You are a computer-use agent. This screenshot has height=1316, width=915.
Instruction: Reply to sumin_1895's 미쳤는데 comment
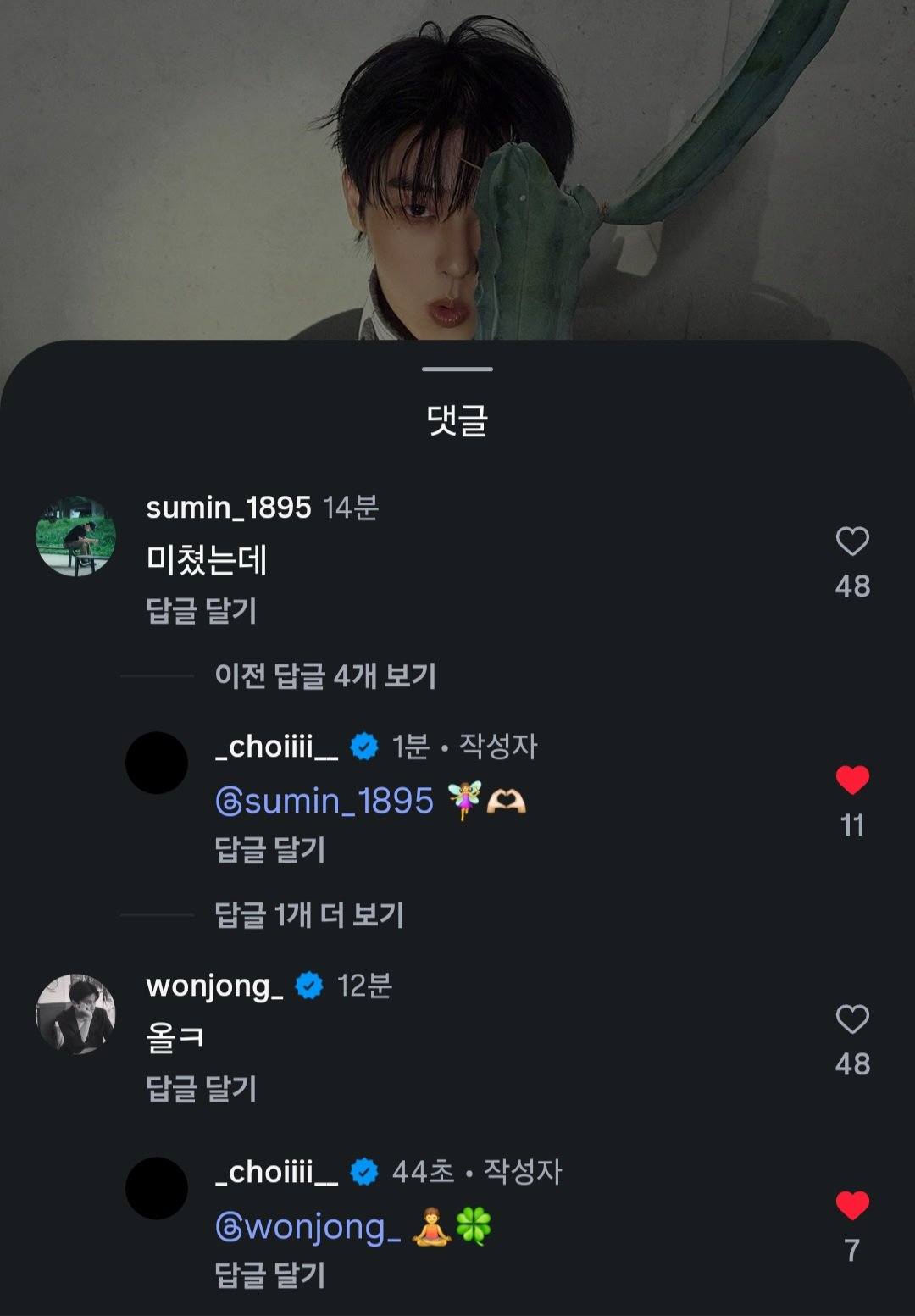point(202,610)
